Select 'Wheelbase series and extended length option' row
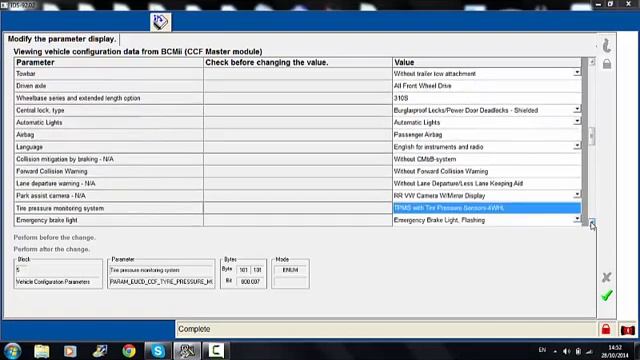The width and height of the screenshot is (640, 360). (x=109, y=98)
